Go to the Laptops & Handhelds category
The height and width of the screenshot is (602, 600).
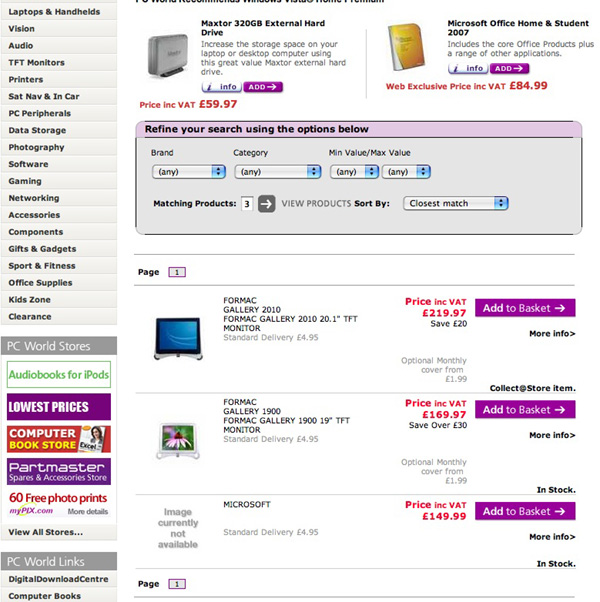pos(54,12)
